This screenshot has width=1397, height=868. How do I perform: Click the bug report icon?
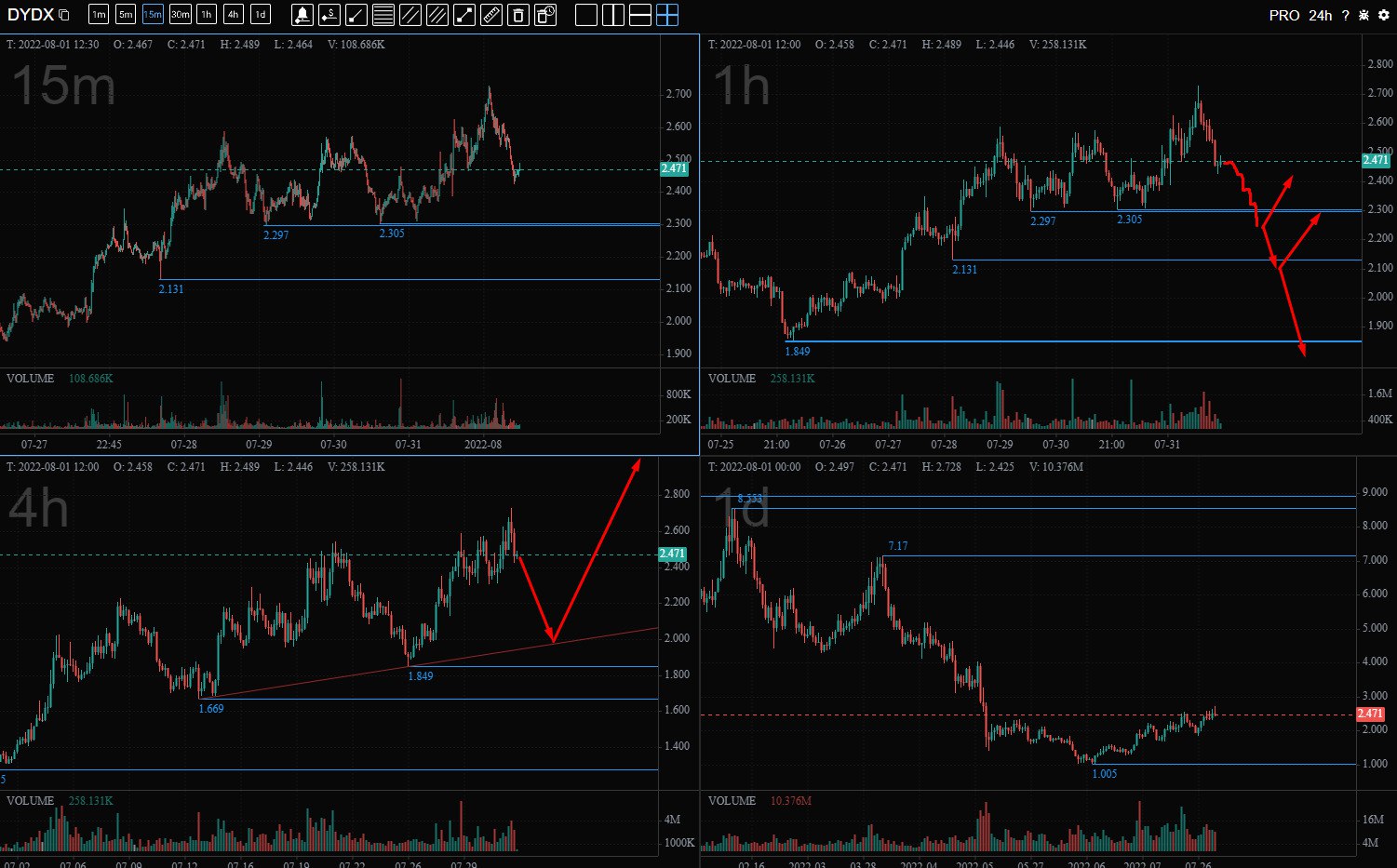pos(1364,15)
